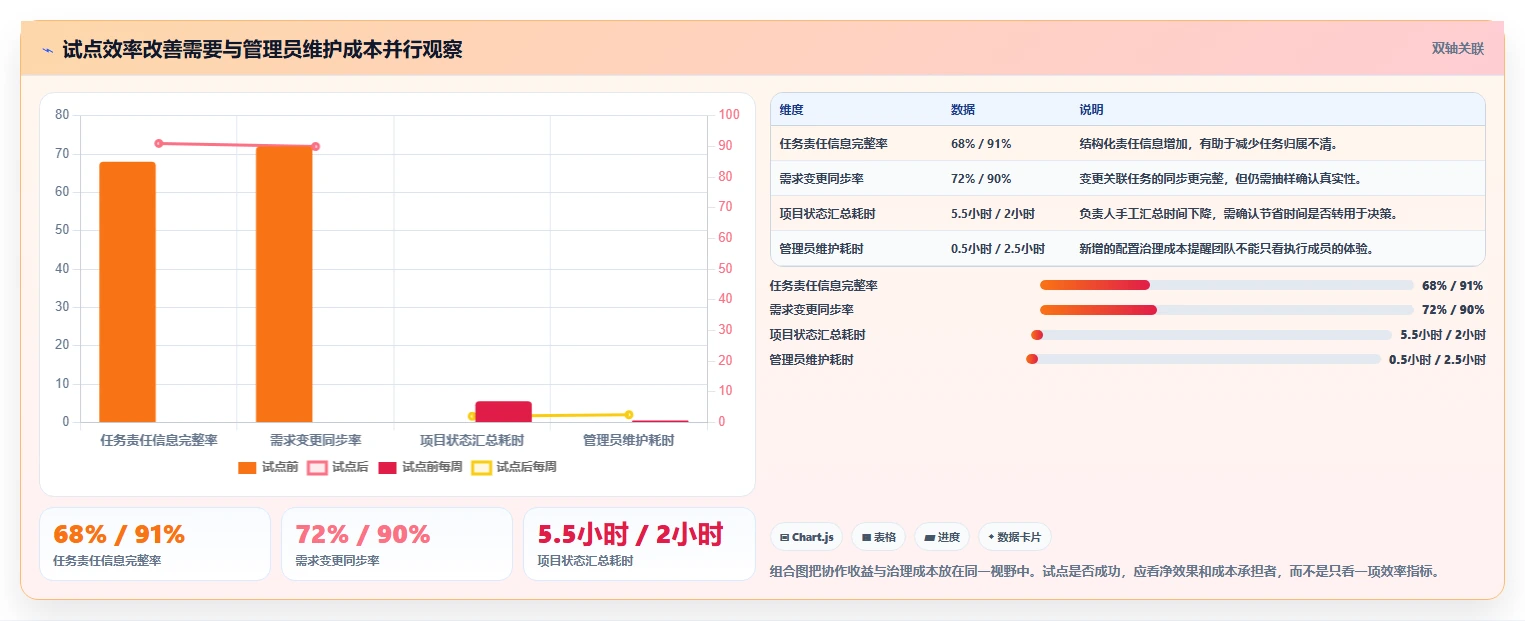This screenshot has width=1525, height=621.
Task: Click the yellow line point at 项目状态汇总耗时
Action: coord(472,416)
